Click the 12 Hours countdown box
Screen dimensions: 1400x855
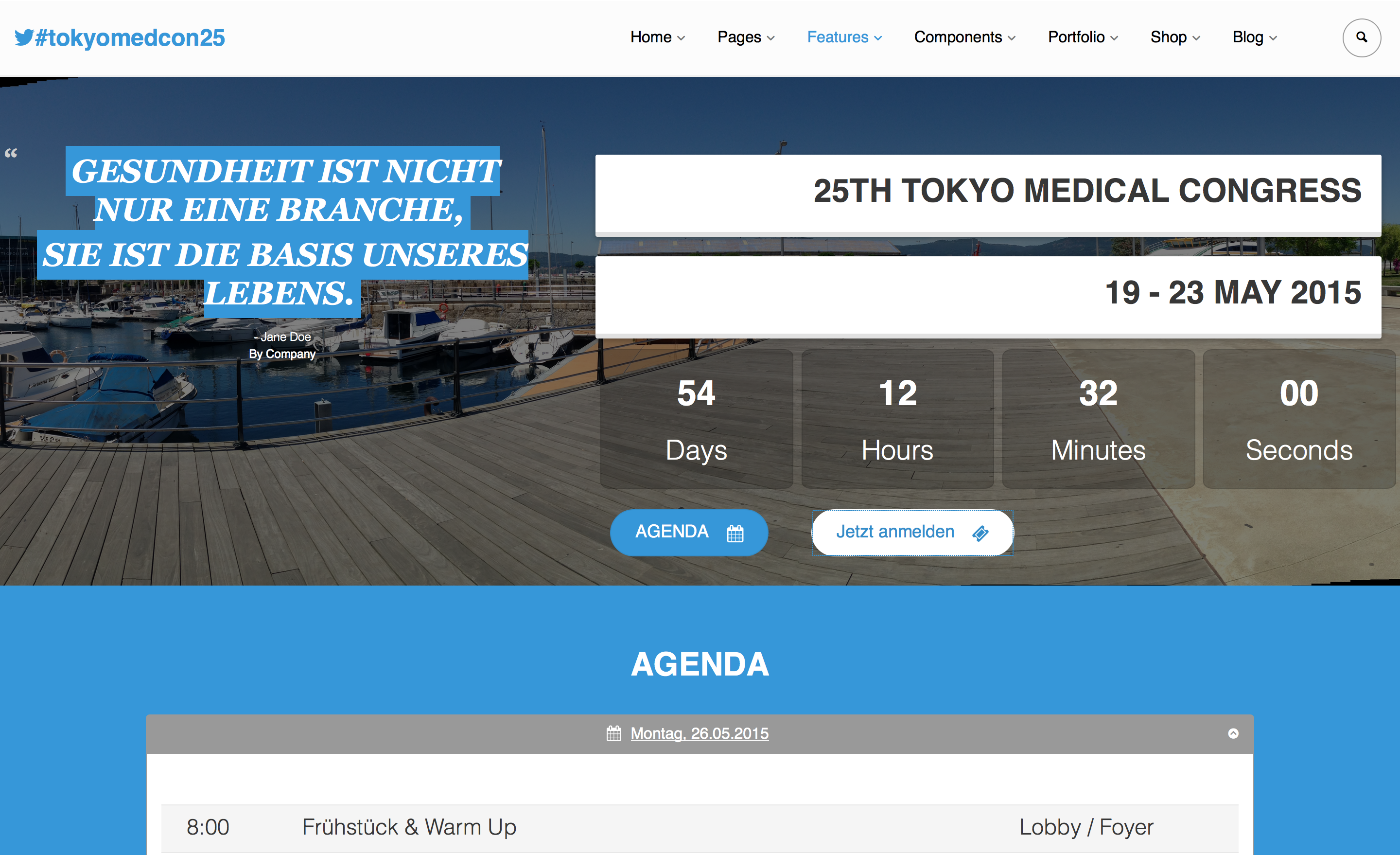click(897, 419)
